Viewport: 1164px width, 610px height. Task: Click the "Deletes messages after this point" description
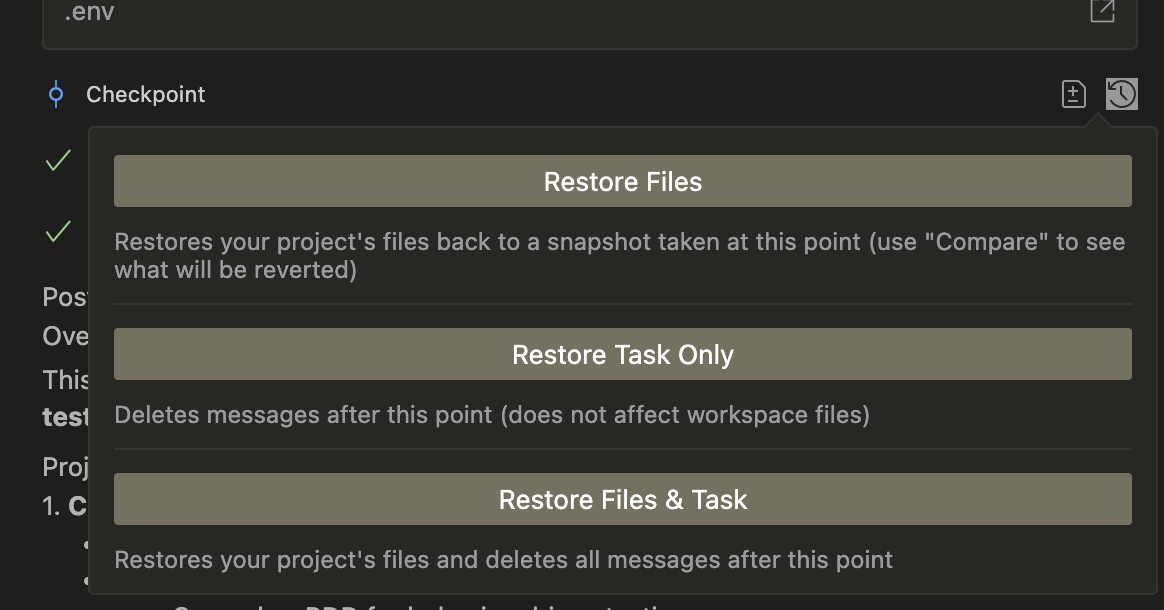click(491, 414)
